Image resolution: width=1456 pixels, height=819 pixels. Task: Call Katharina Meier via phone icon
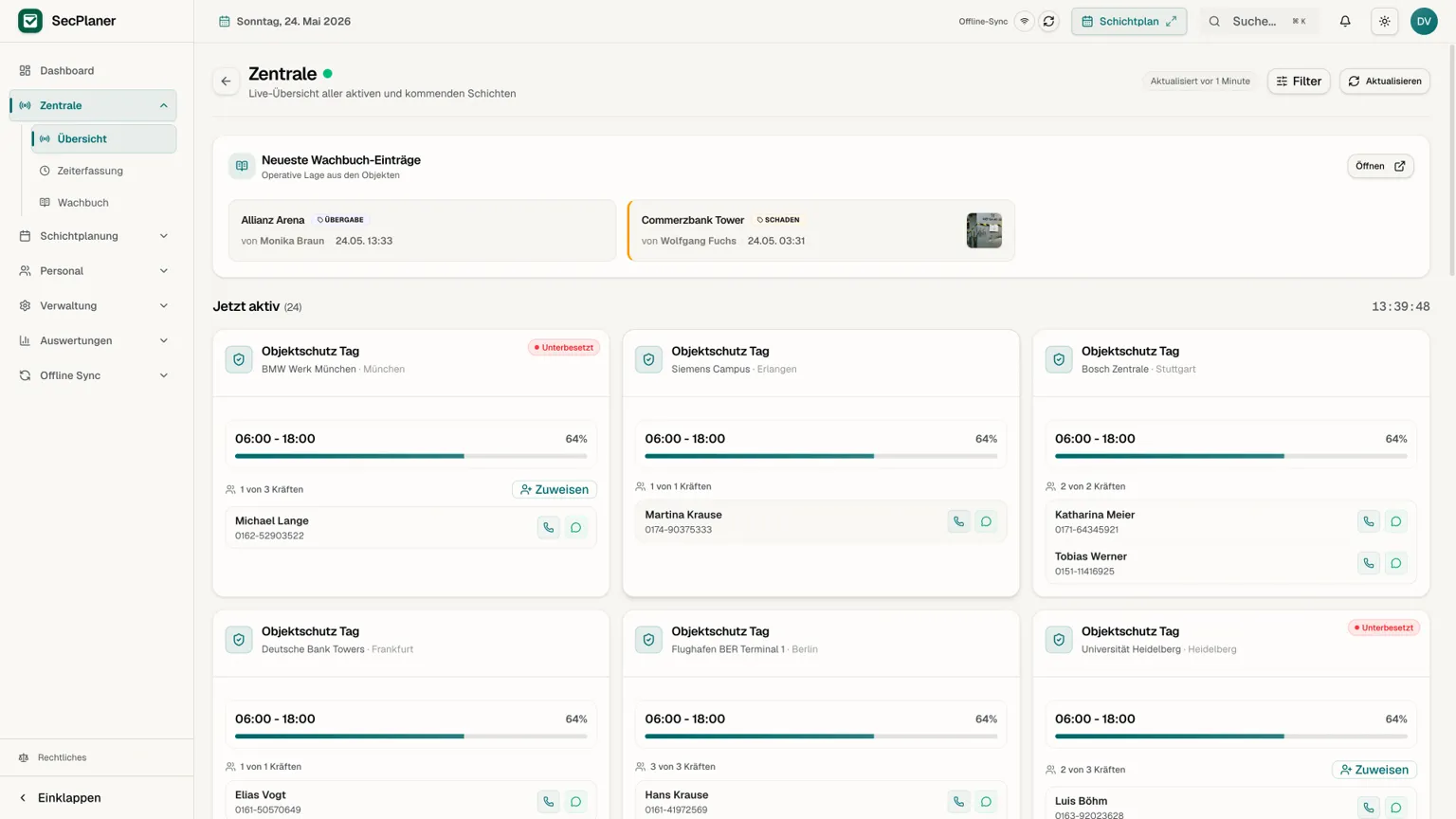click(1369, 521)
